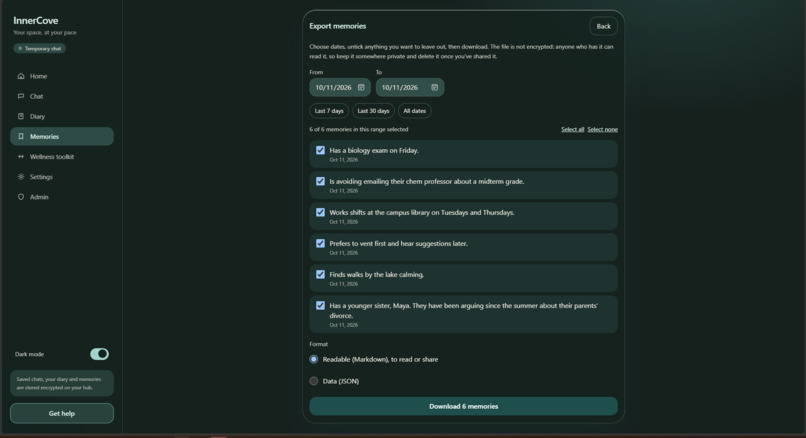Choose Last 30 days range
Screen dimensions: 806x438
point(373,111)
